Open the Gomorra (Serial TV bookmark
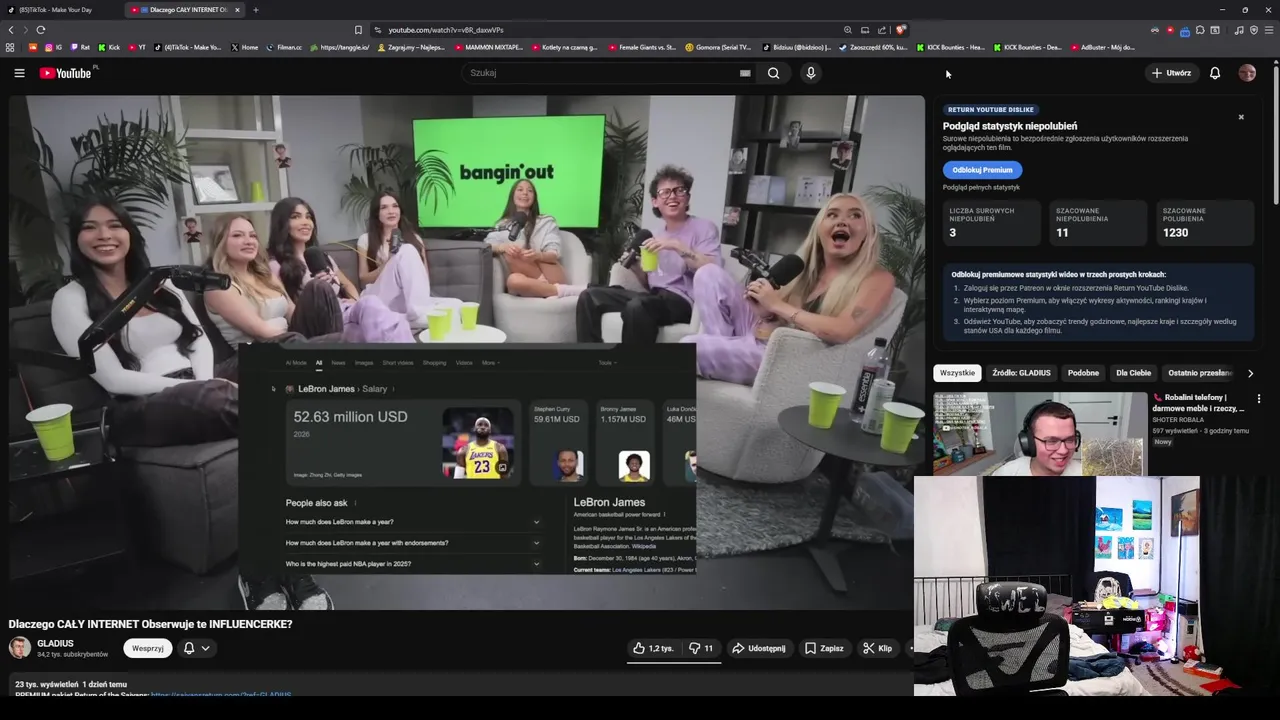This screenshot has width=1280, height=720. (x=718, y=47)
